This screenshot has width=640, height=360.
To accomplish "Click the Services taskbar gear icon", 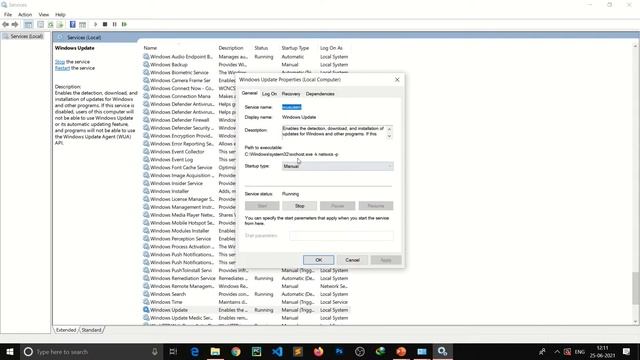I will [442, 351].
